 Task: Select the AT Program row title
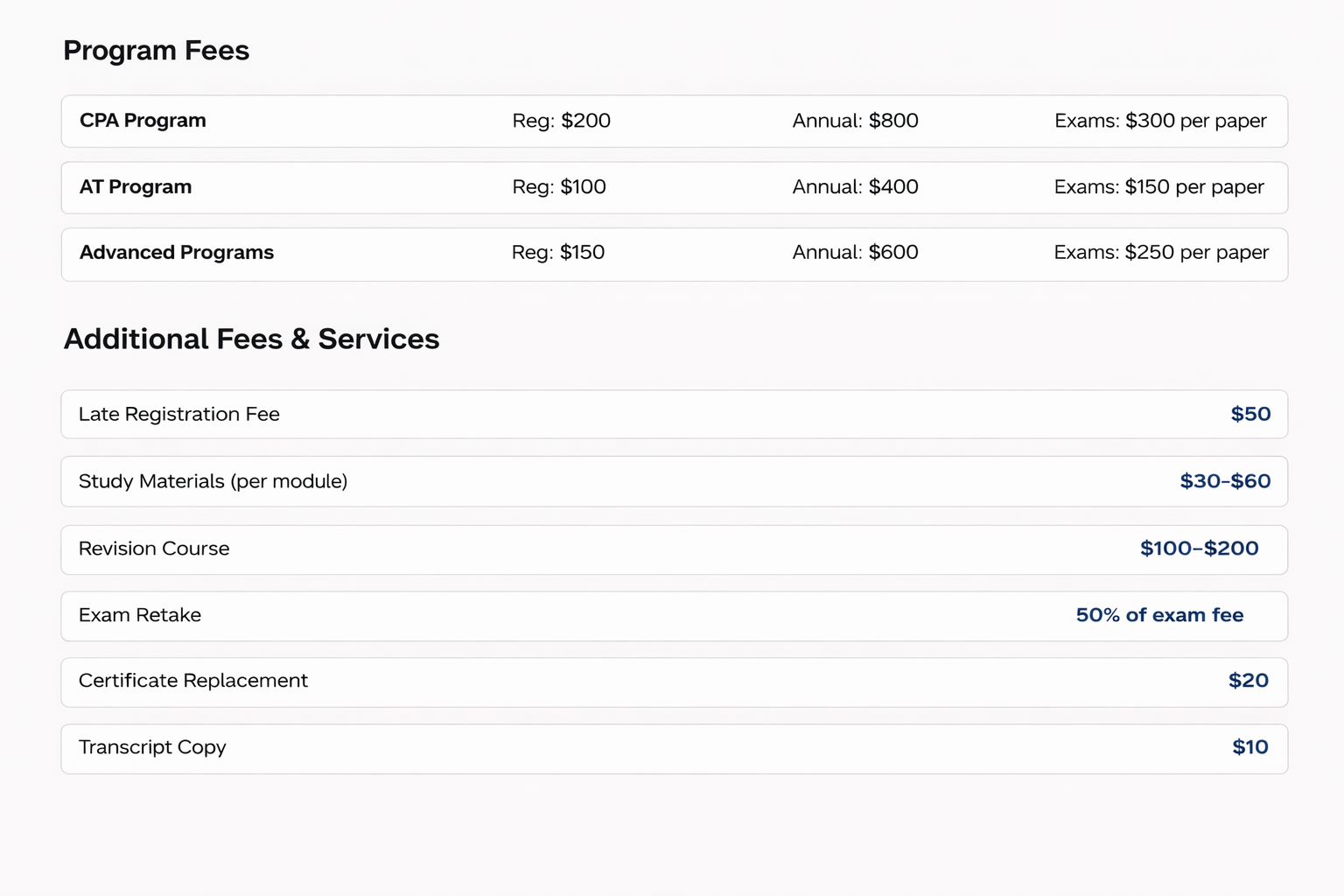click(x=136, y=187)
